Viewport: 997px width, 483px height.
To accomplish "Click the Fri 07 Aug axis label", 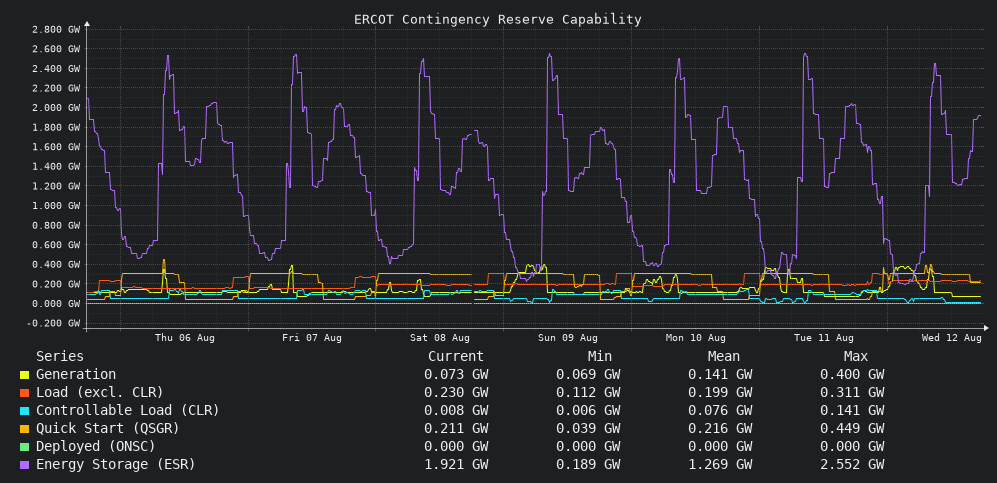I will [x=312, y=338].
